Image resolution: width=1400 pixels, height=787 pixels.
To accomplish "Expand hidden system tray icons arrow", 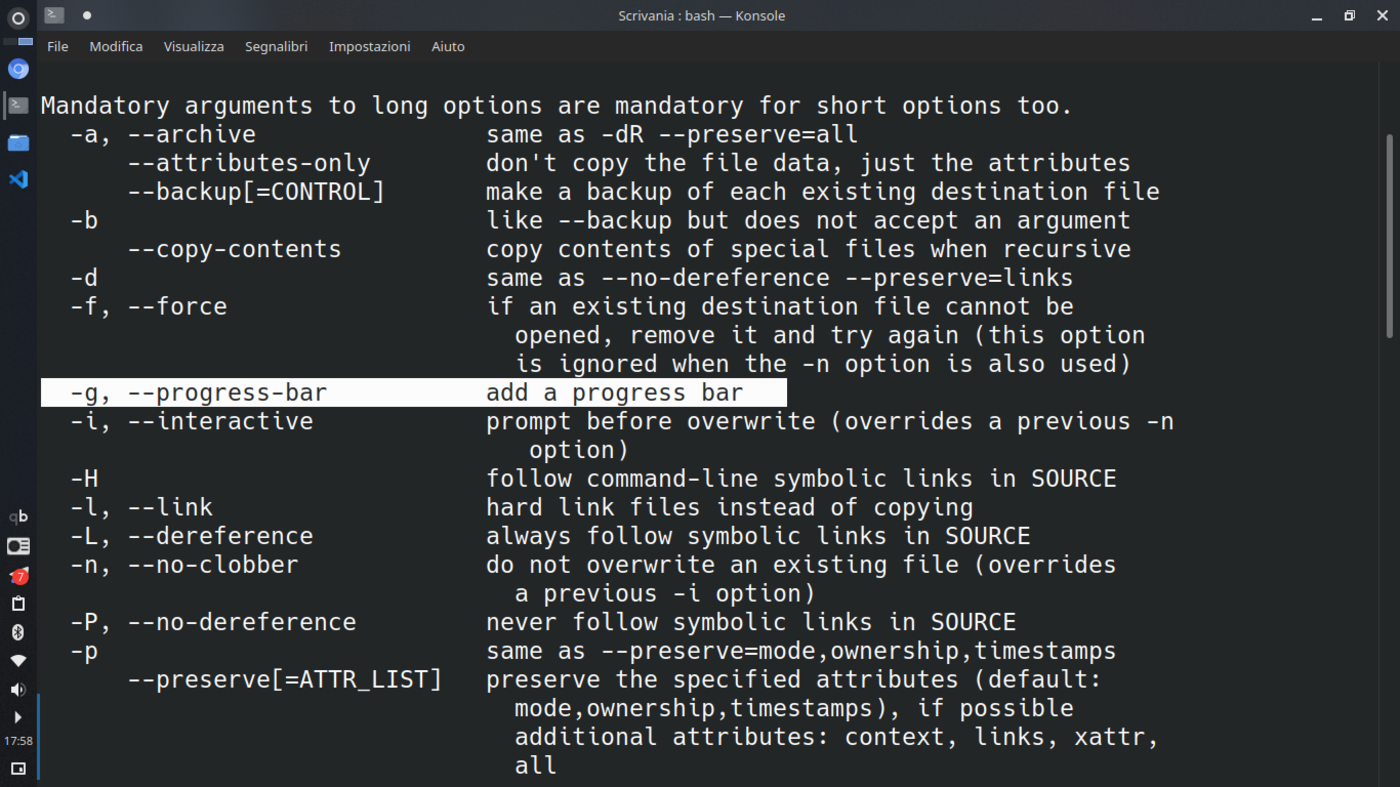I will click(x=18, y=717).
